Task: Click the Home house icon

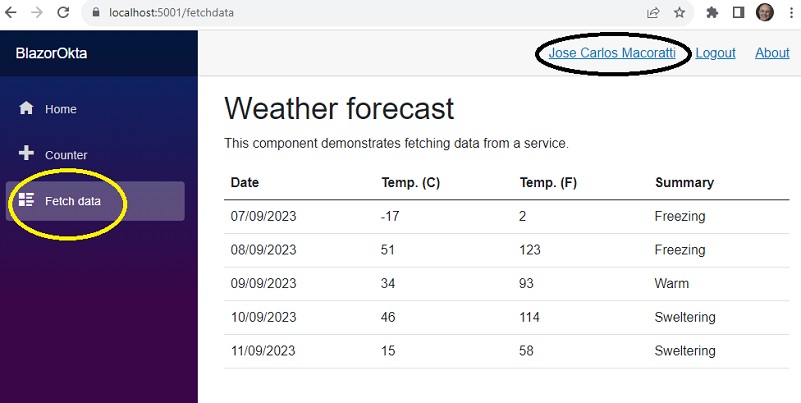Action: [x=26, y=108]
